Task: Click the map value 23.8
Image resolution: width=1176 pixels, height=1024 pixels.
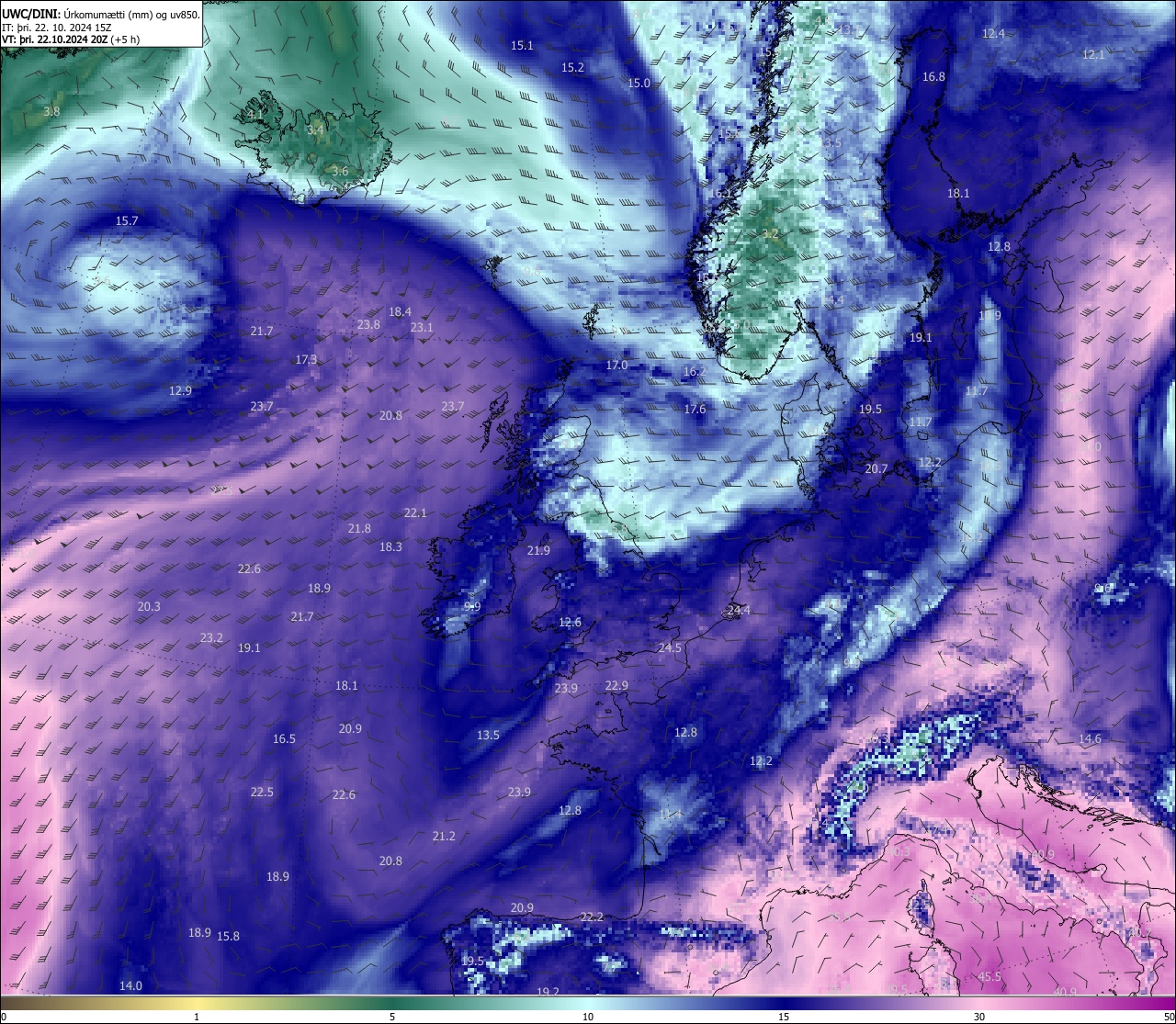Action: point(368,324)
